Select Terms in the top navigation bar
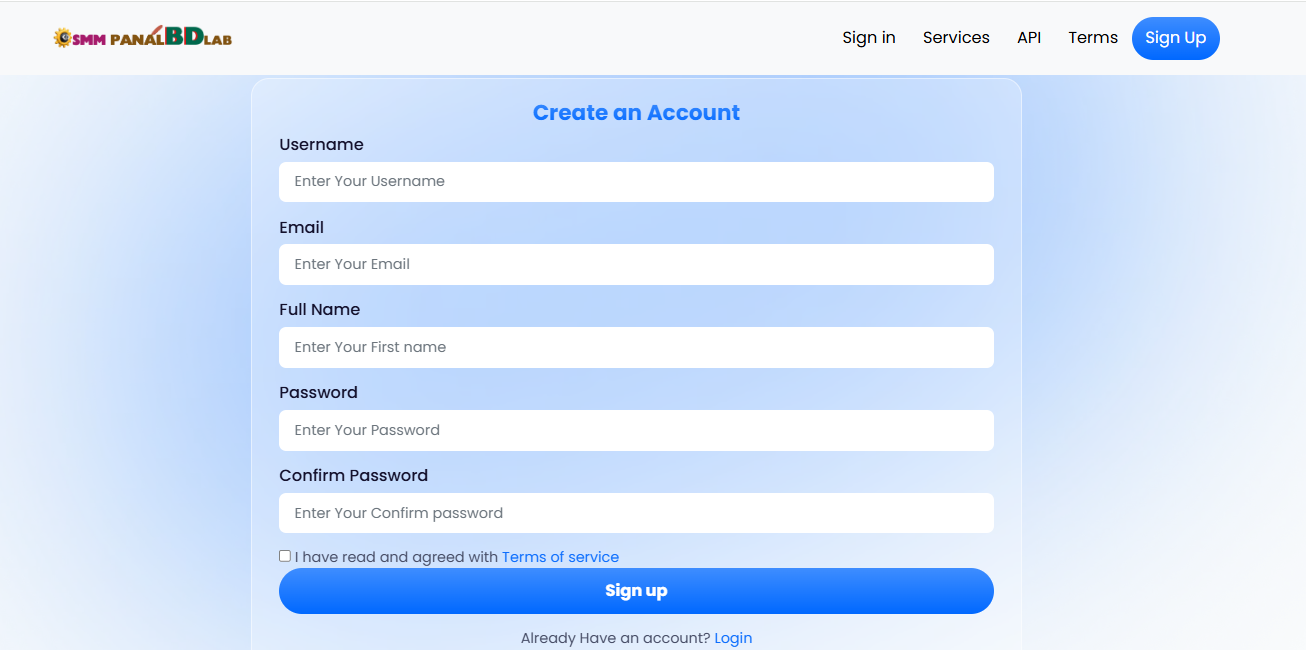Screen dimensions: 1306x650 click(x=1092, y=38)
